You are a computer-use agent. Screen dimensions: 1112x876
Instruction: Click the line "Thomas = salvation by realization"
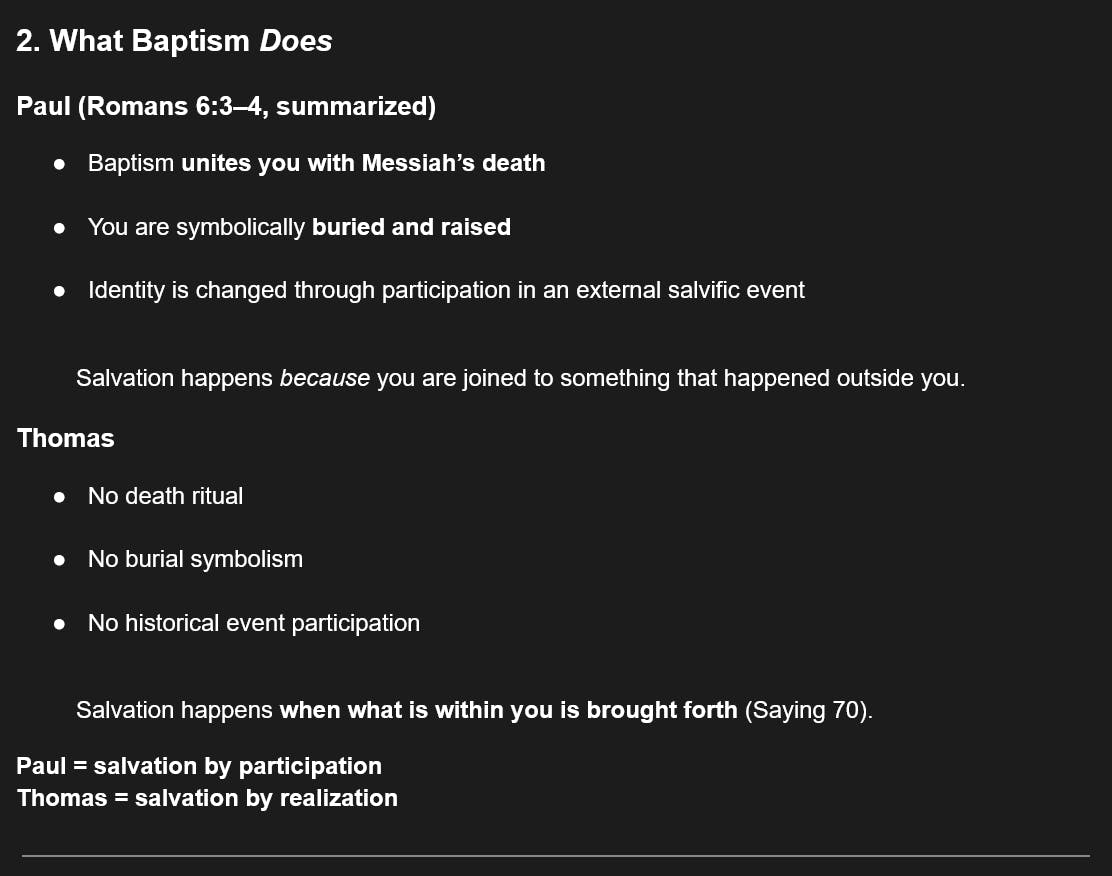click(207, 798)
